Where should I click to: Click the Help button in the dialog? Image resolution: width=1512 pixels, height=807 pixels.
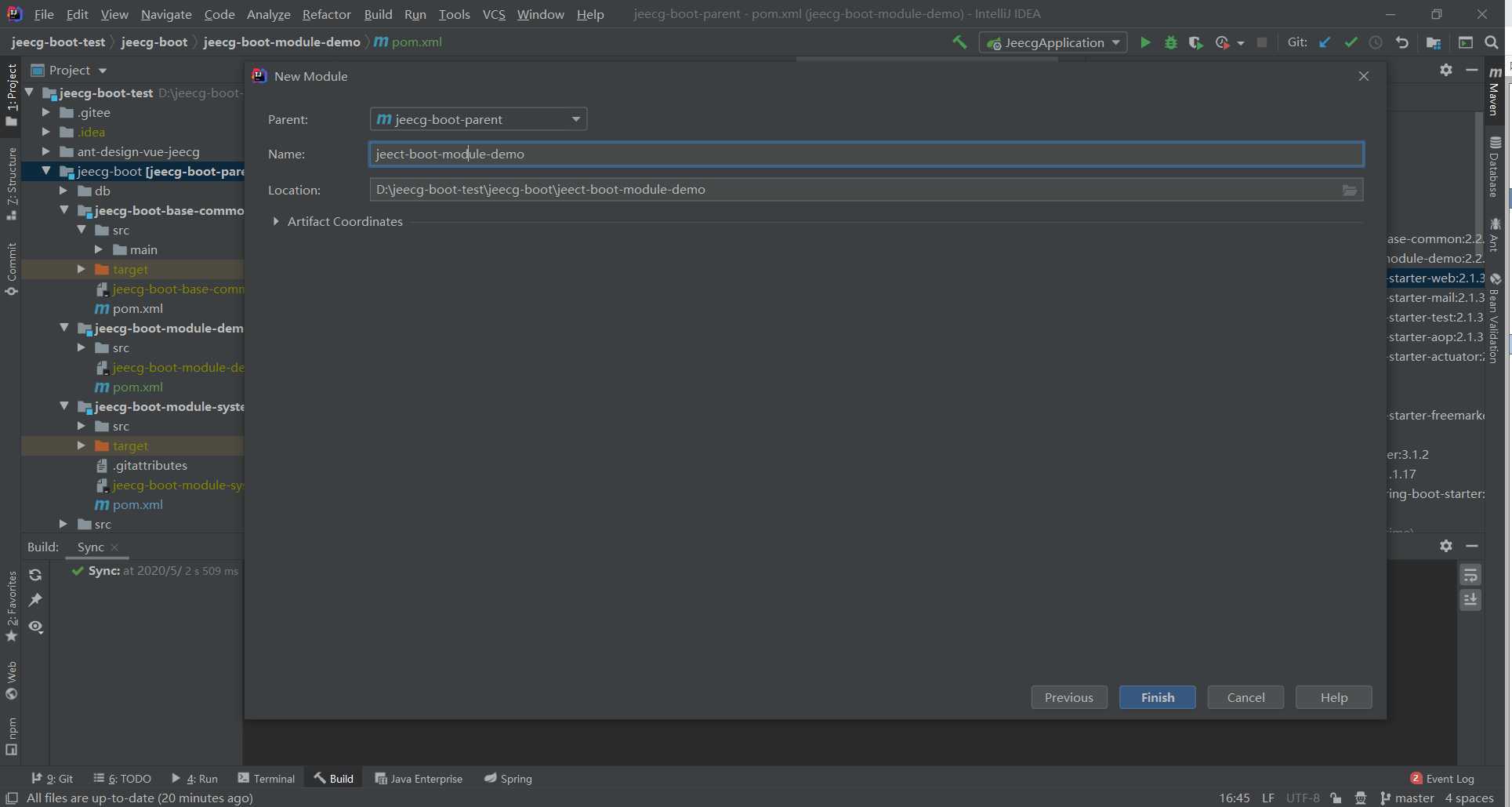pyautogui.click(x=1334, y=697)
